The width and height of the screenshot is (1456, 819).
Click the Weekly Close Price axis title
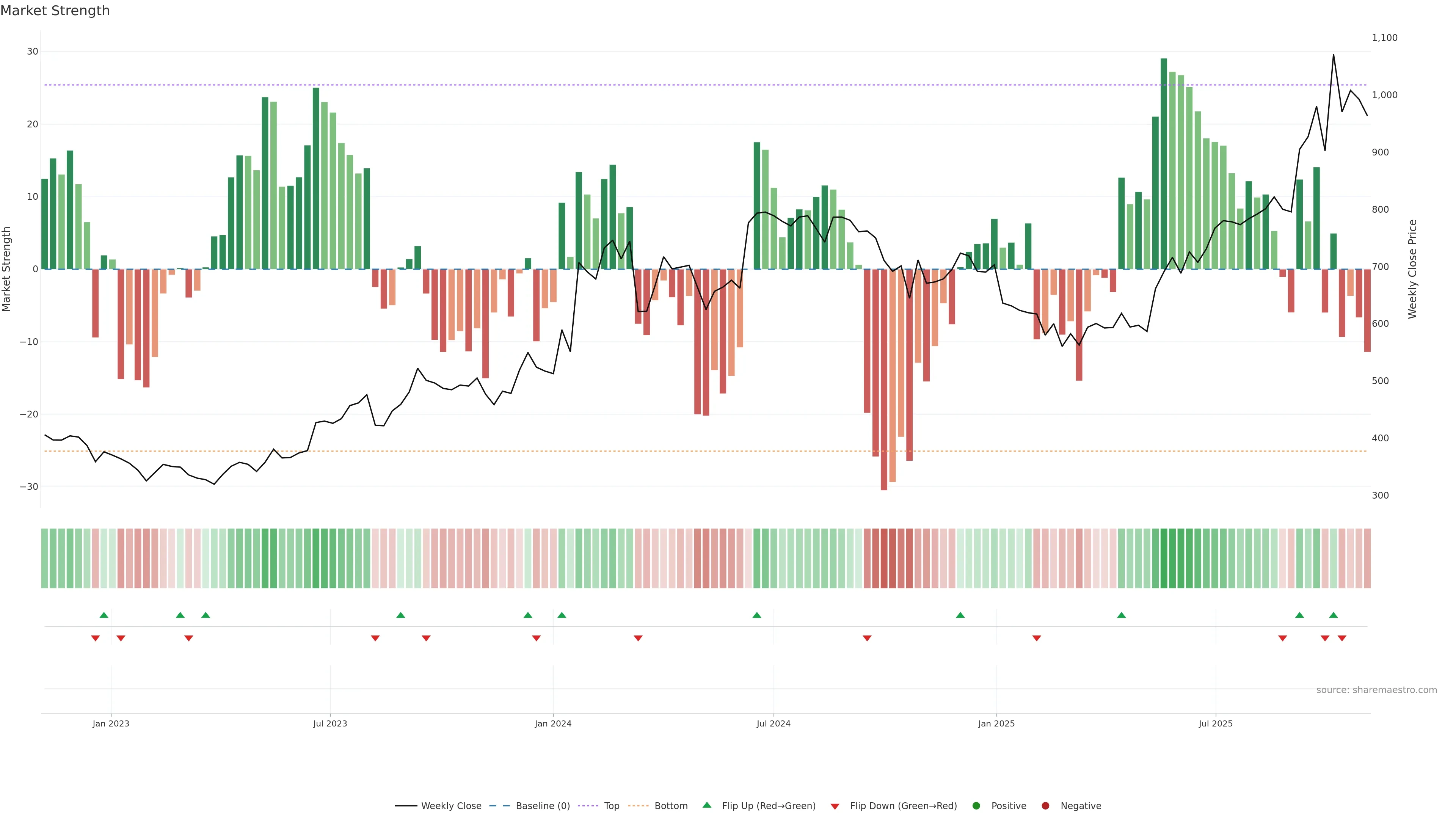point(1412,269)
